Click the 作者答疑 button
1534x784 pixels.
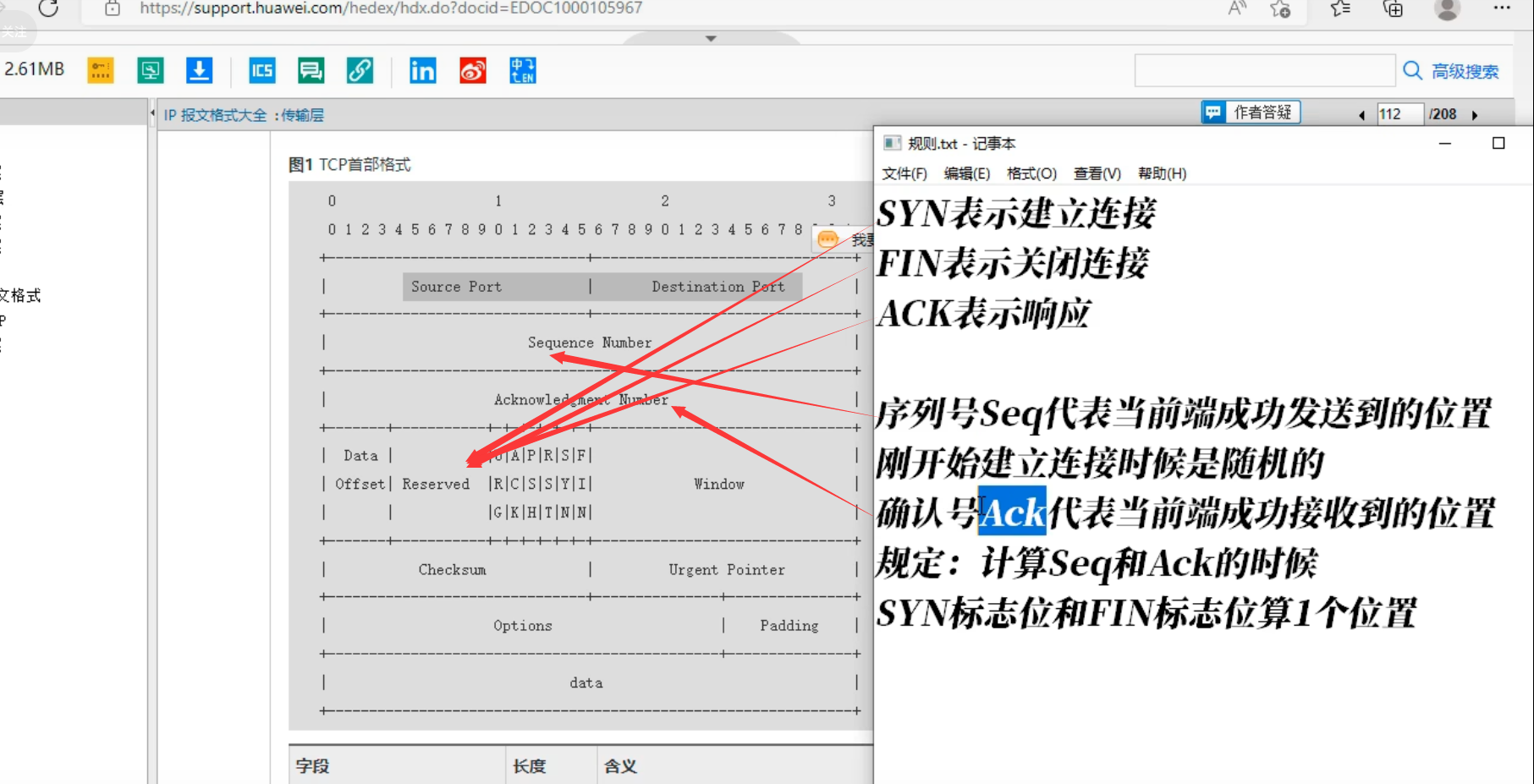pos(1251,112)
